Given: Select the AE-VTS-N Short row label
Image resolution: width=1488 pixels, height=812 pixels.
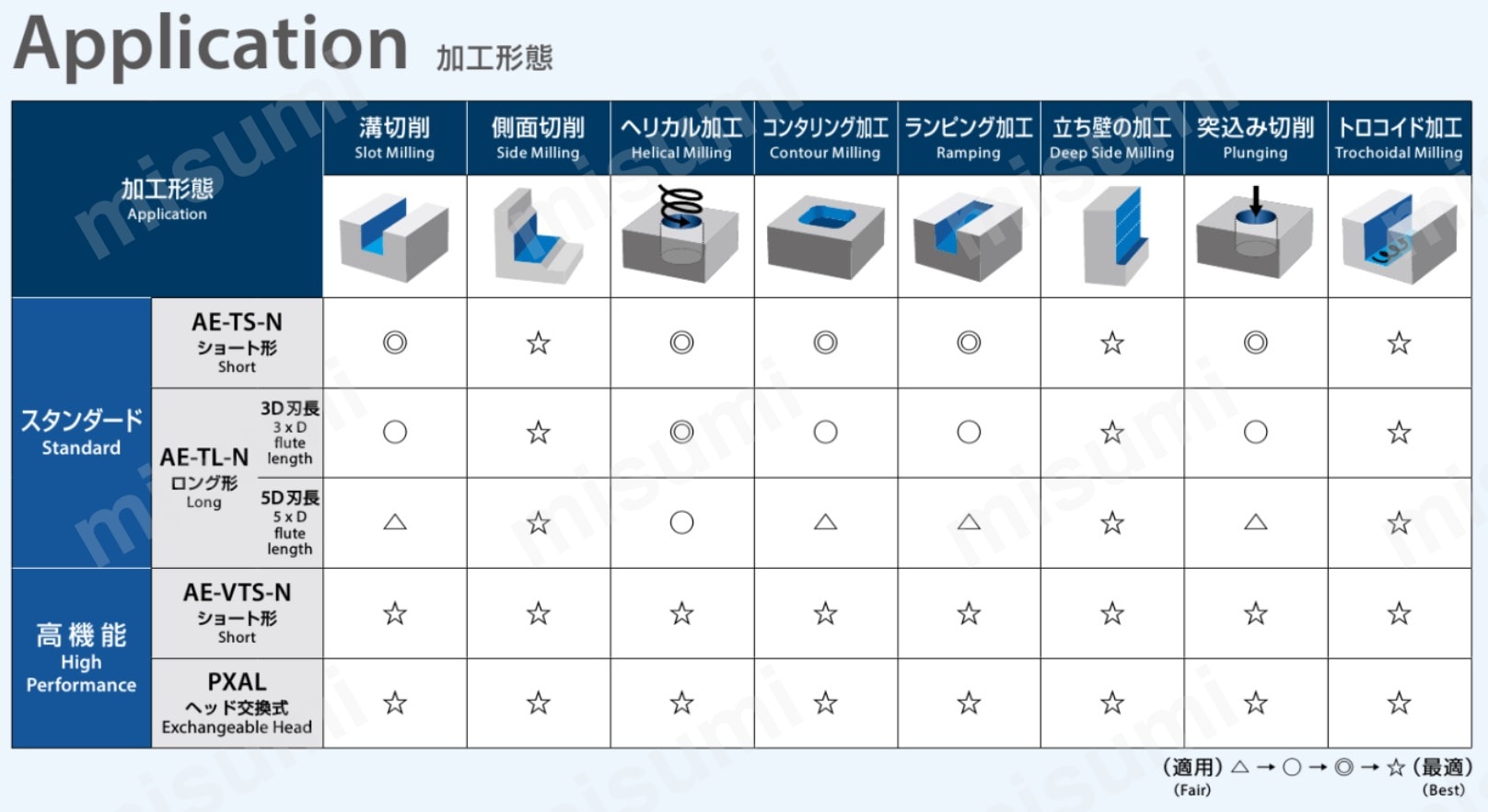Looking at the screenshot, I should 237,613.
